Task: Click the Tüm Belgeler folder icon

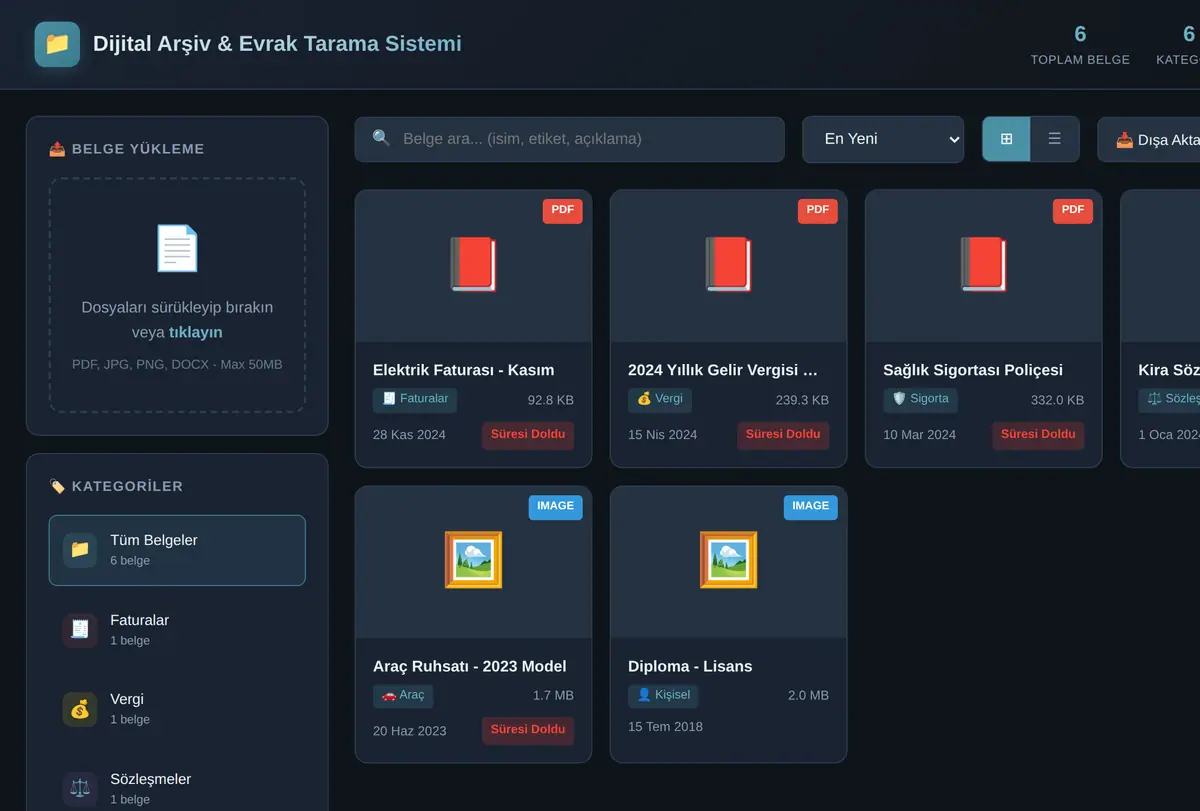Action: point(80,550)
